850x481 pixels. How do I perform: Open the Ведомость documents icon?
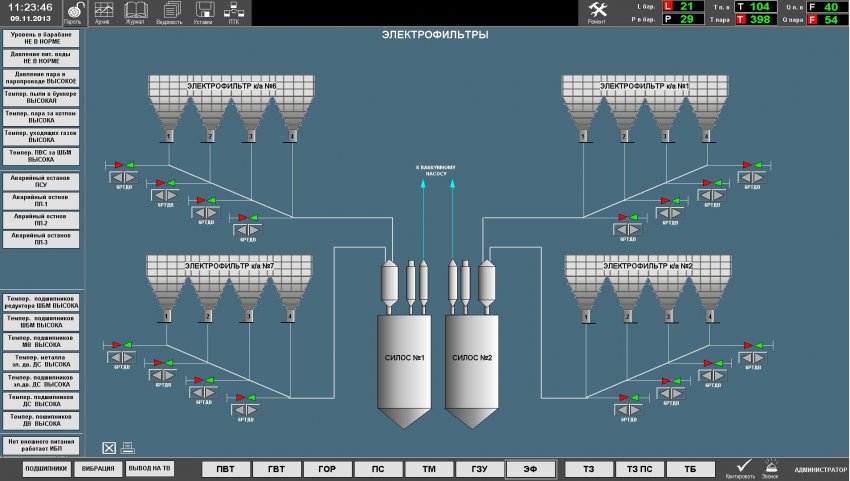pyautogui.click(x=170, y=12)
